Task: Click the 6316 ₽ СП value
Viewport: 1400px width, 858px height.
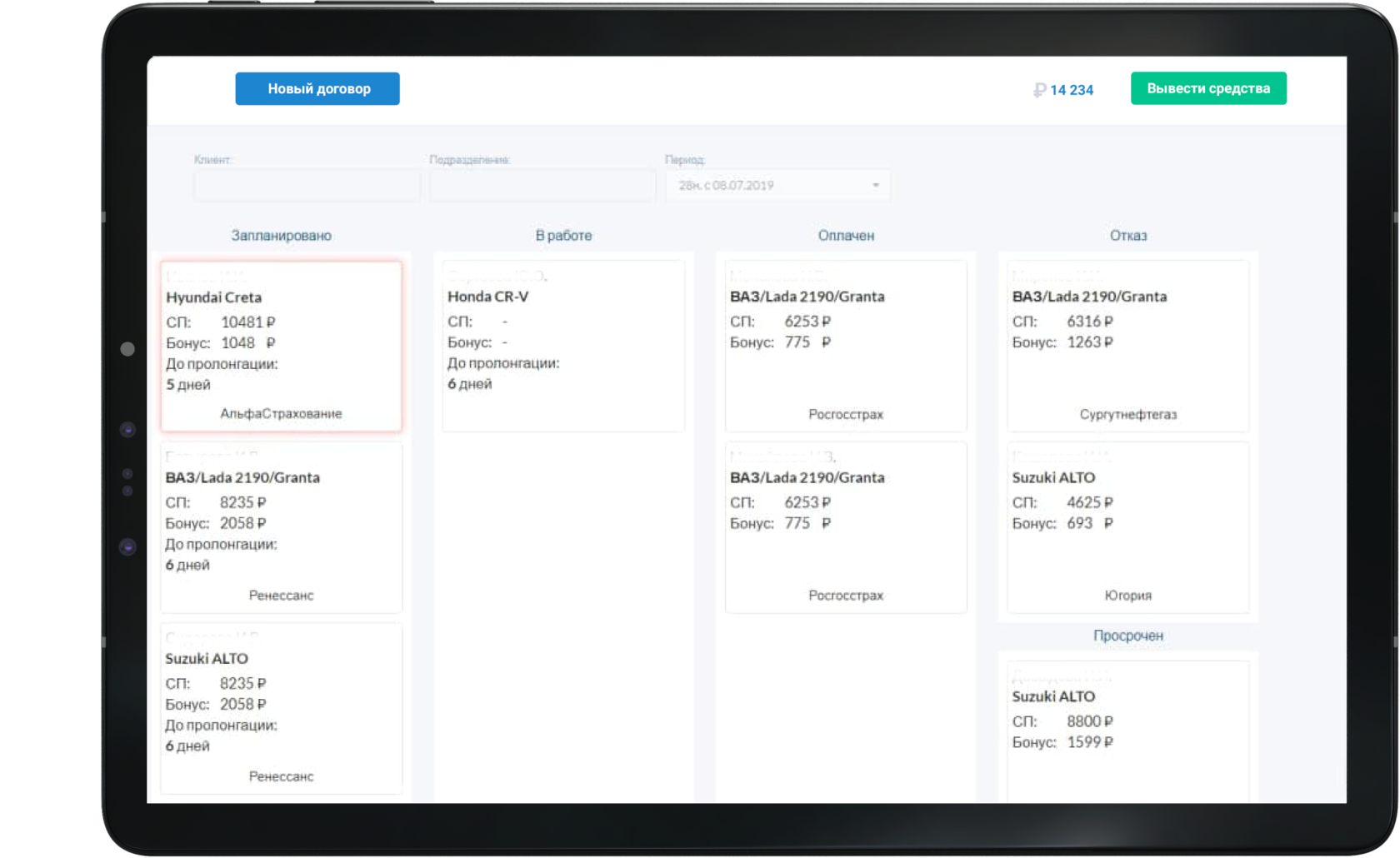Action: point(1090,322)
